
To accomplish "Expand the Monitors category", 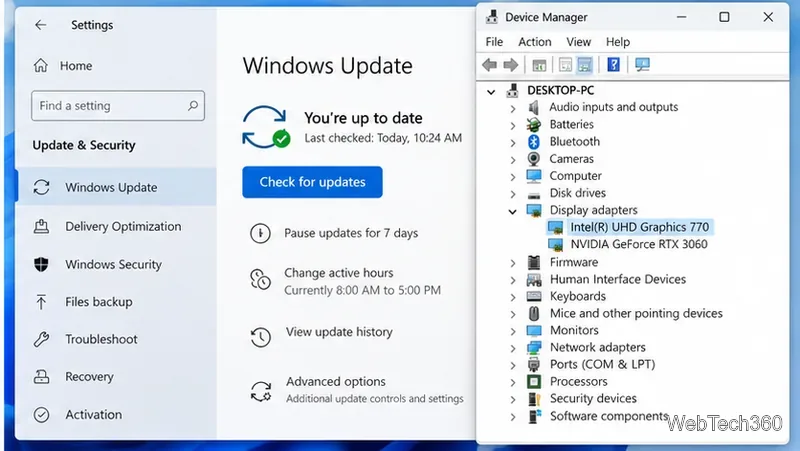I will [x=513, y=331].
